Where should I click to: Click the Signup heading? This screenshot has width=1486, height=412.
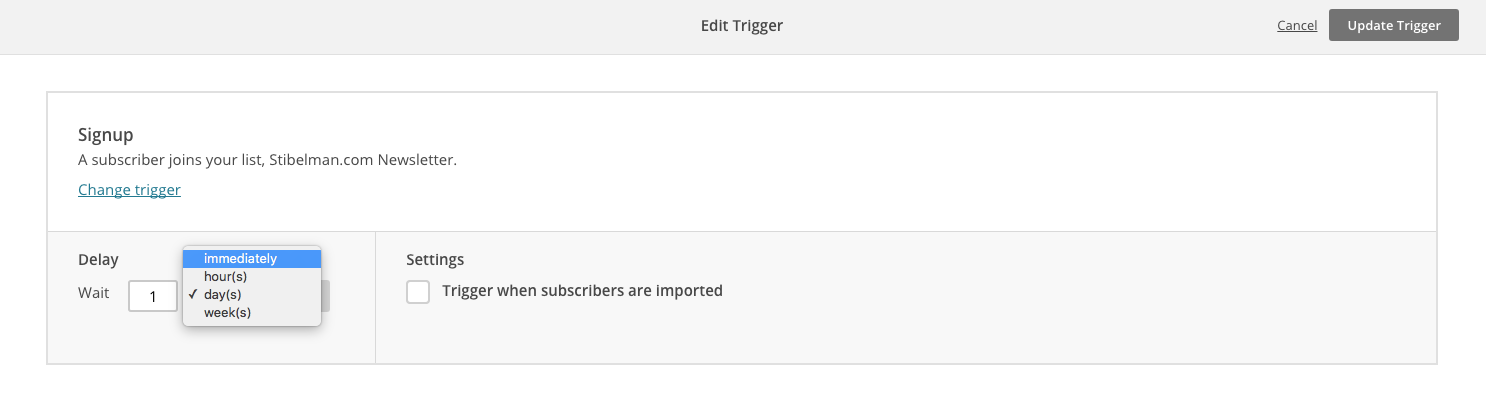(106, 134)
